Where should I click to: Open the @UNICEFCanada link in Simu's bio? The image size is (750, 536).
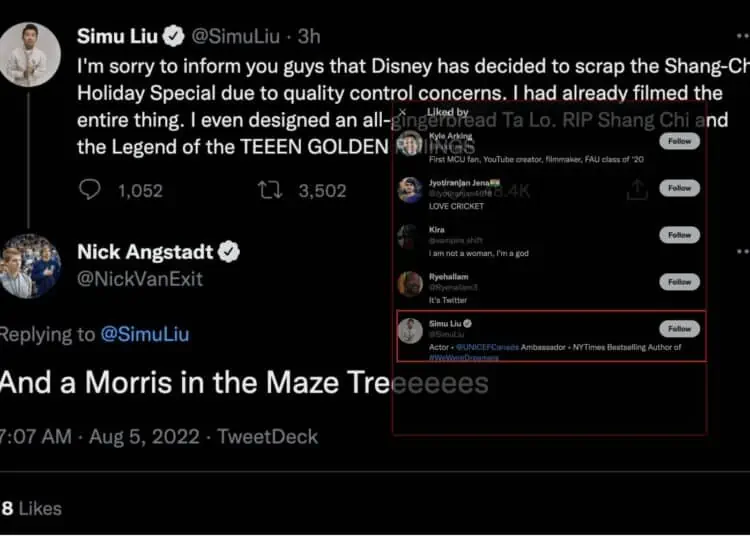tap(488, 347)
